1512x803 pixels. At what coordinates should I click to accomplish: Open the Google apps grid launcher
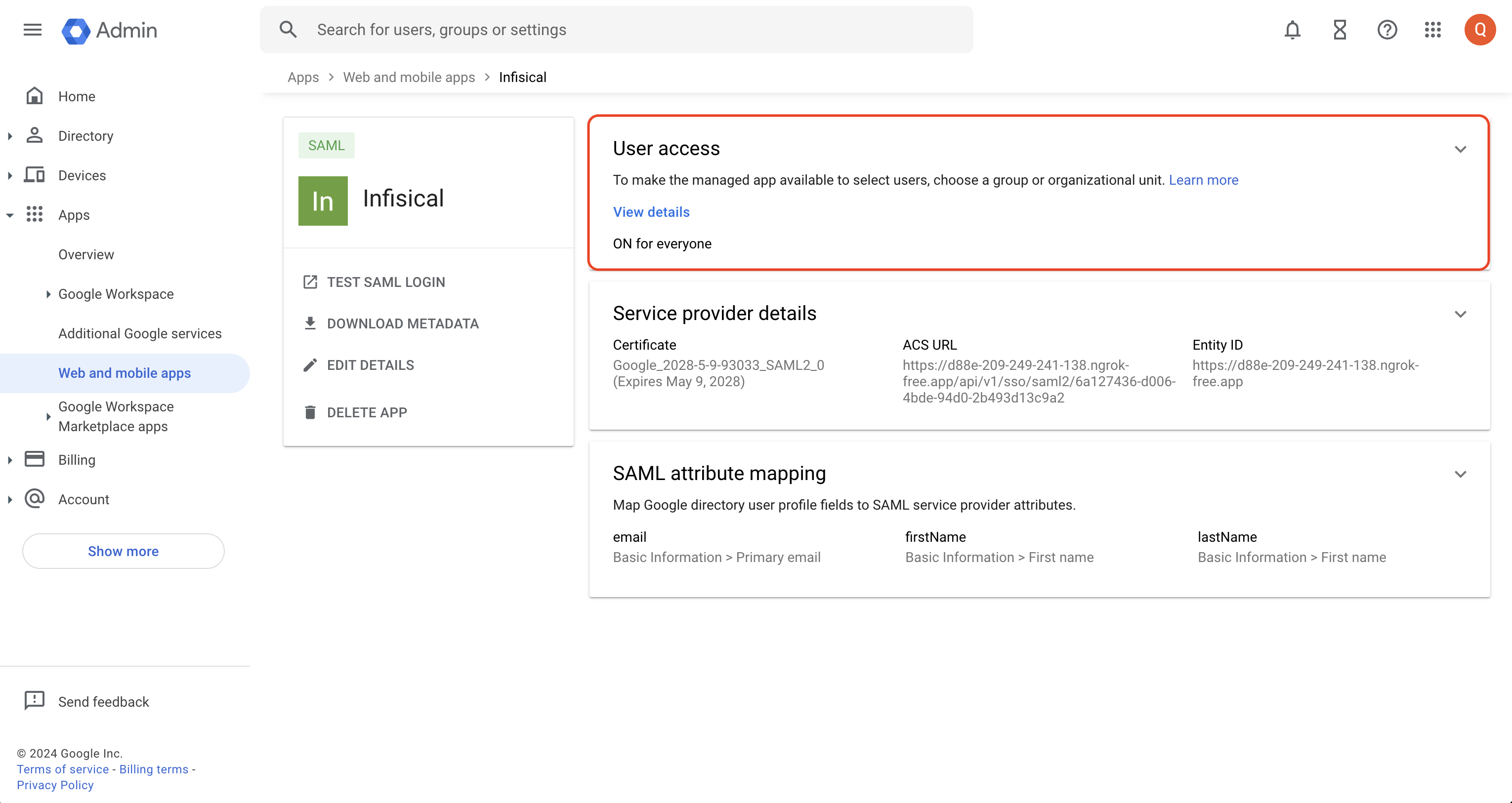[1433, 29]
